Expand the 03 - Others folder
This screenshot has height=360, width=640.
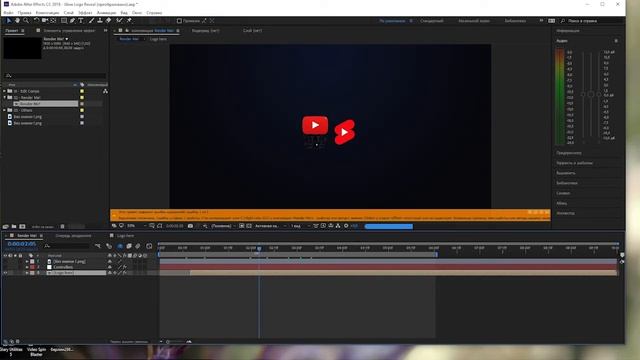point(4,110)
